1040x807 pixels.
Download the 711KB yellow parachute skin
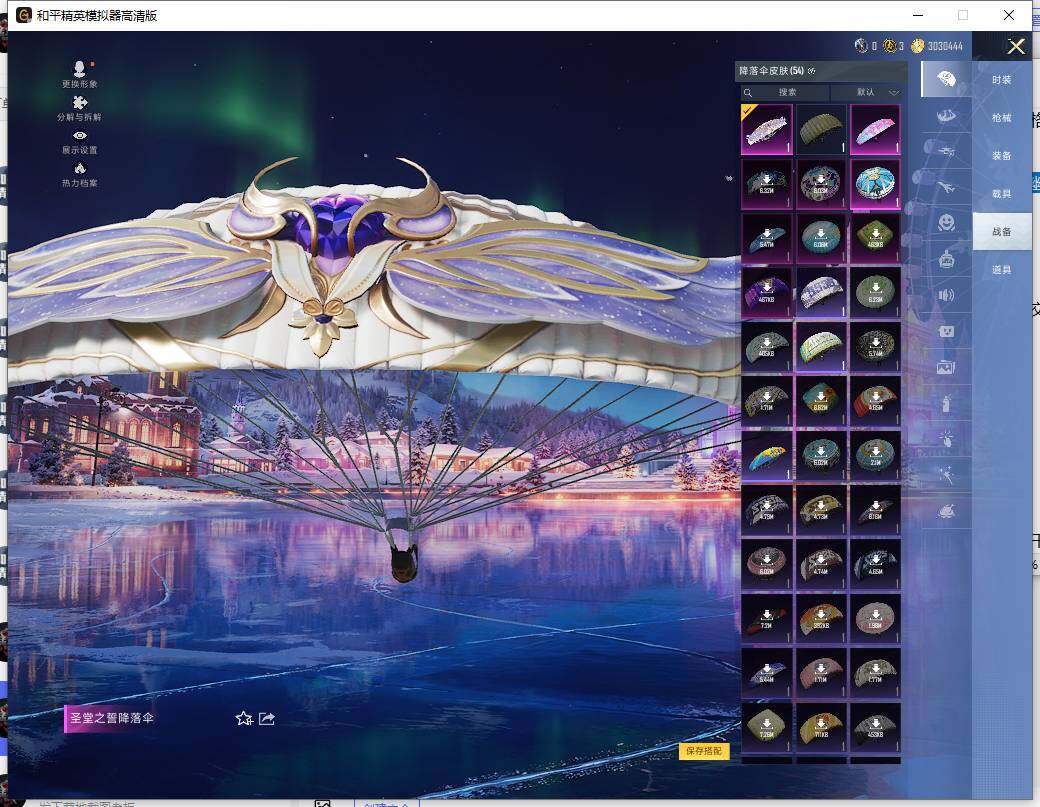click(x=821, y=727)
